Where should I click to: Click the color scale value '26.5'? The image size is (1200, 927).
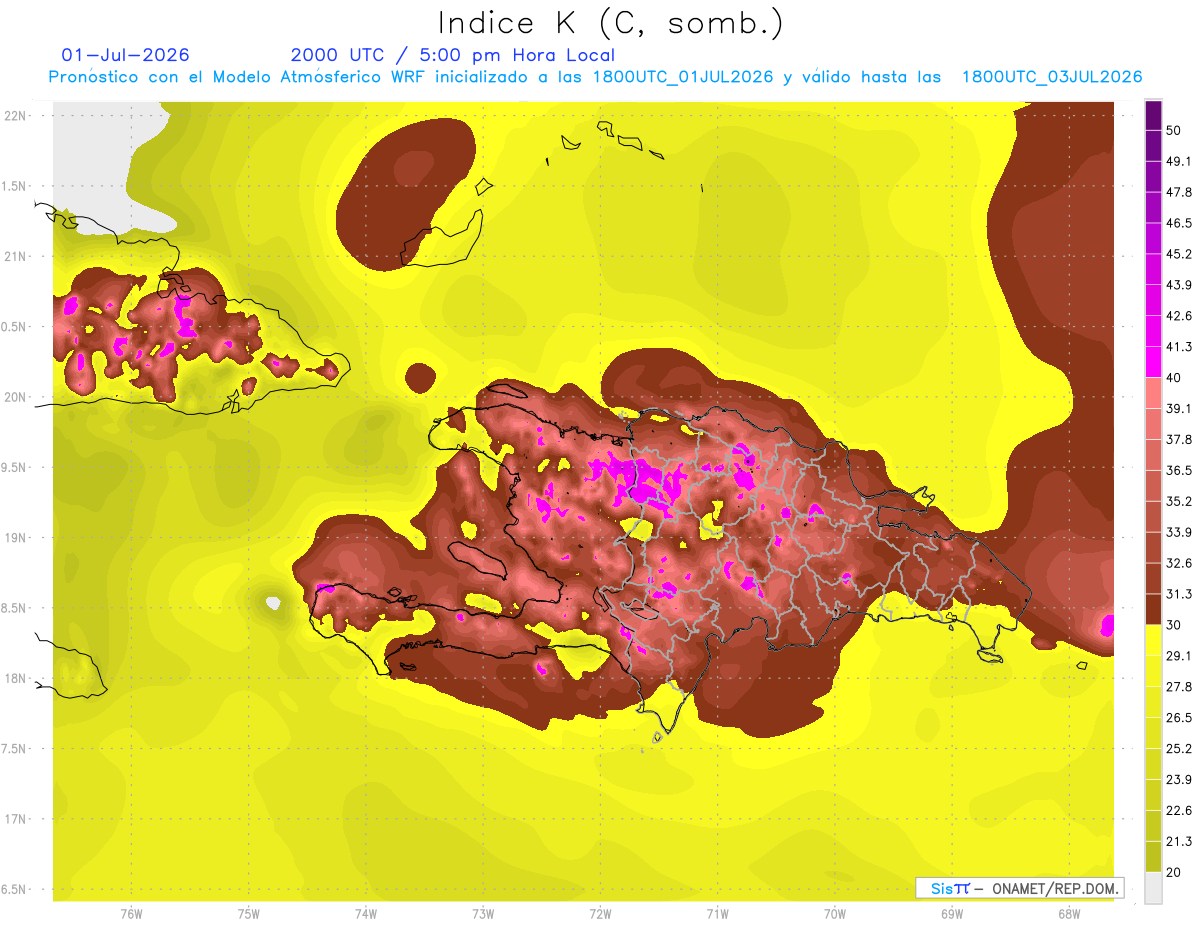point(1178,718)
